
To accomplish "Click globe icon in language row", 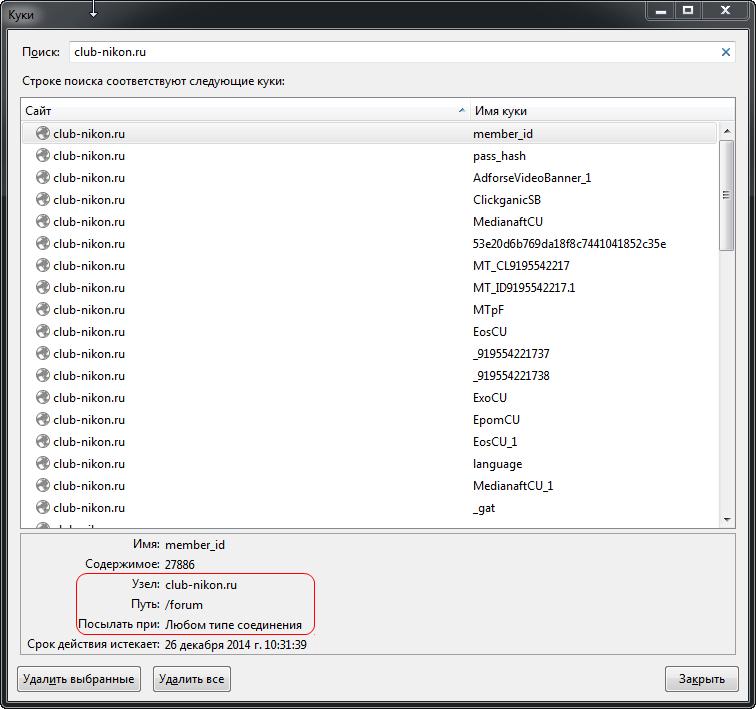I will (x=43, y=464).
